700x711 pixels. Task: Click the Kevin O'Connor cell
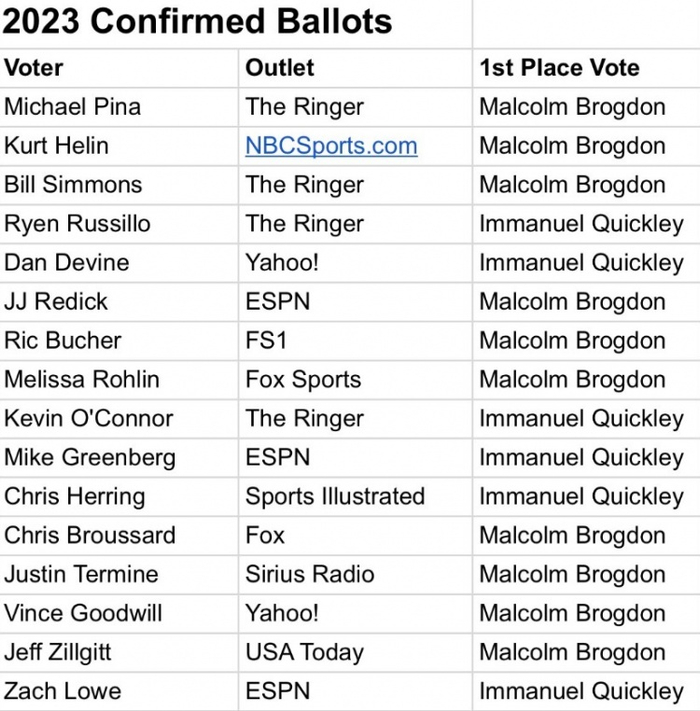tap(88, 419)
